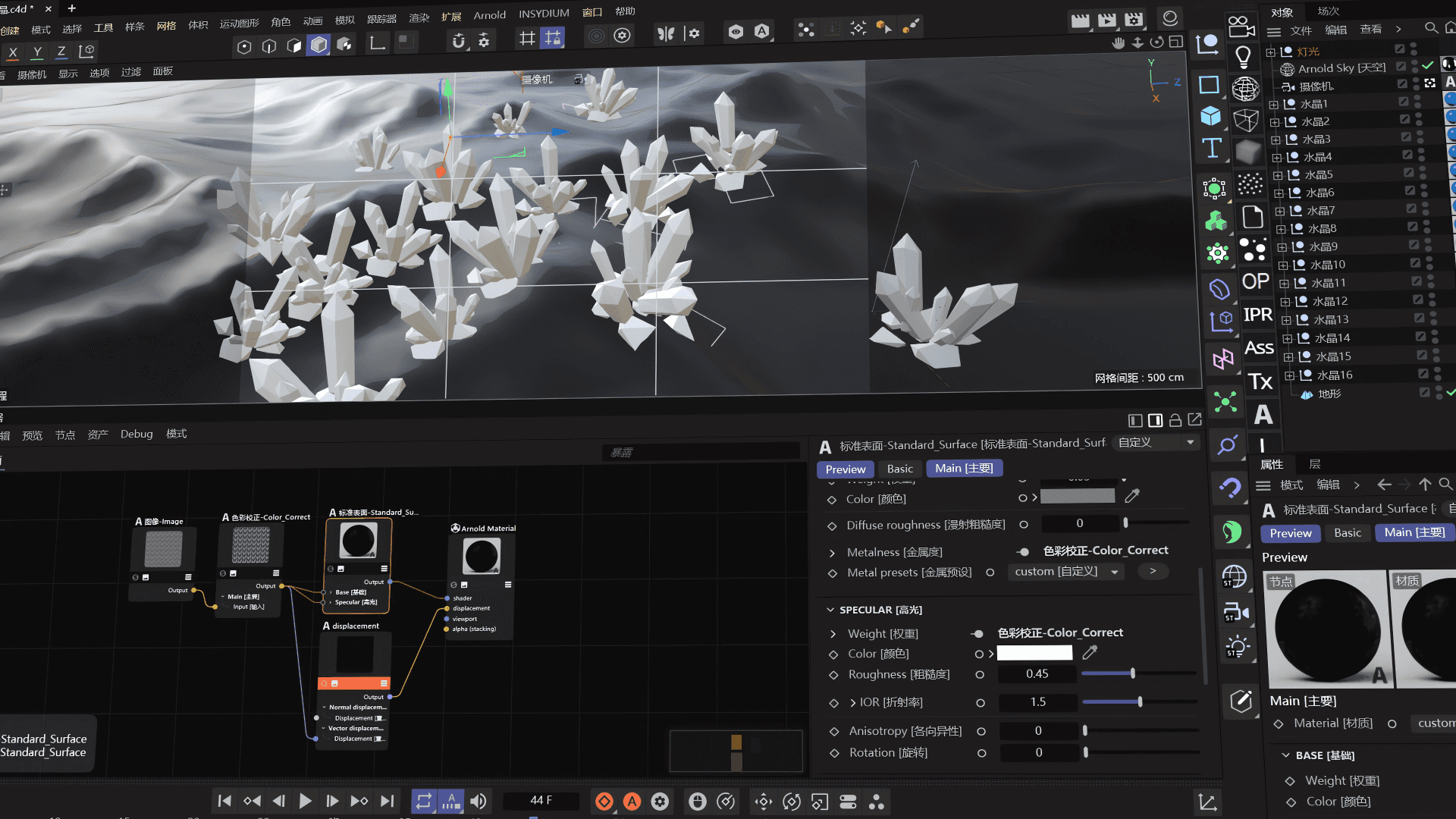Click the cube primitive icon

pyautogui.click(x=1211, y=116)
